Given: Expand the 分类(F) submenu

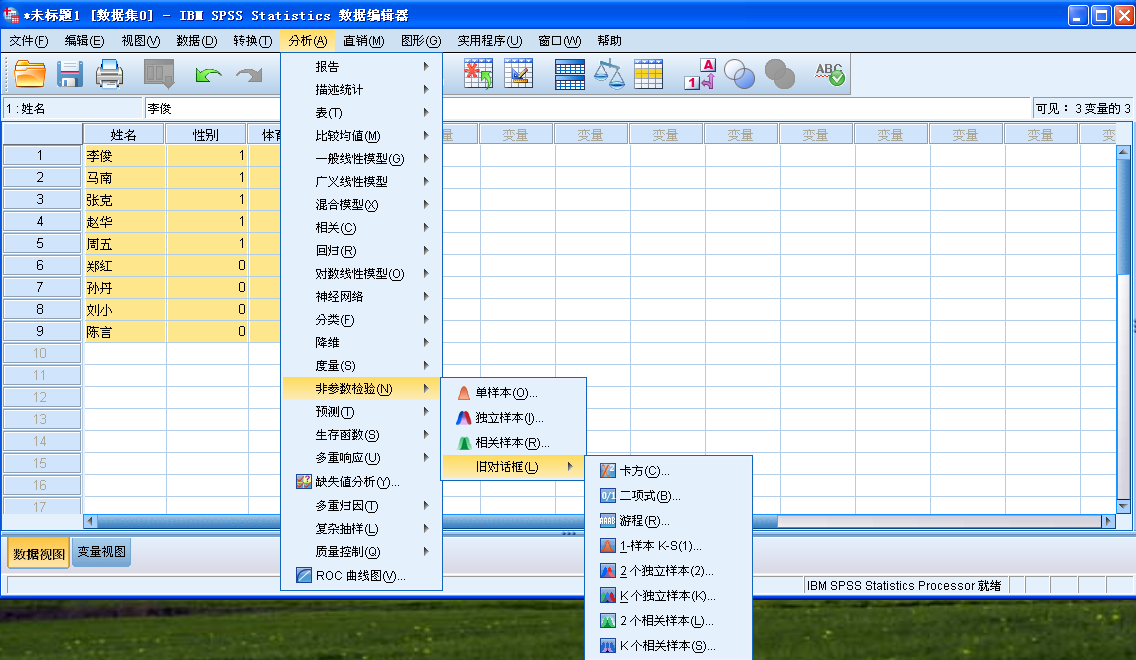Looking at the screenshot, I should point(362,319).
